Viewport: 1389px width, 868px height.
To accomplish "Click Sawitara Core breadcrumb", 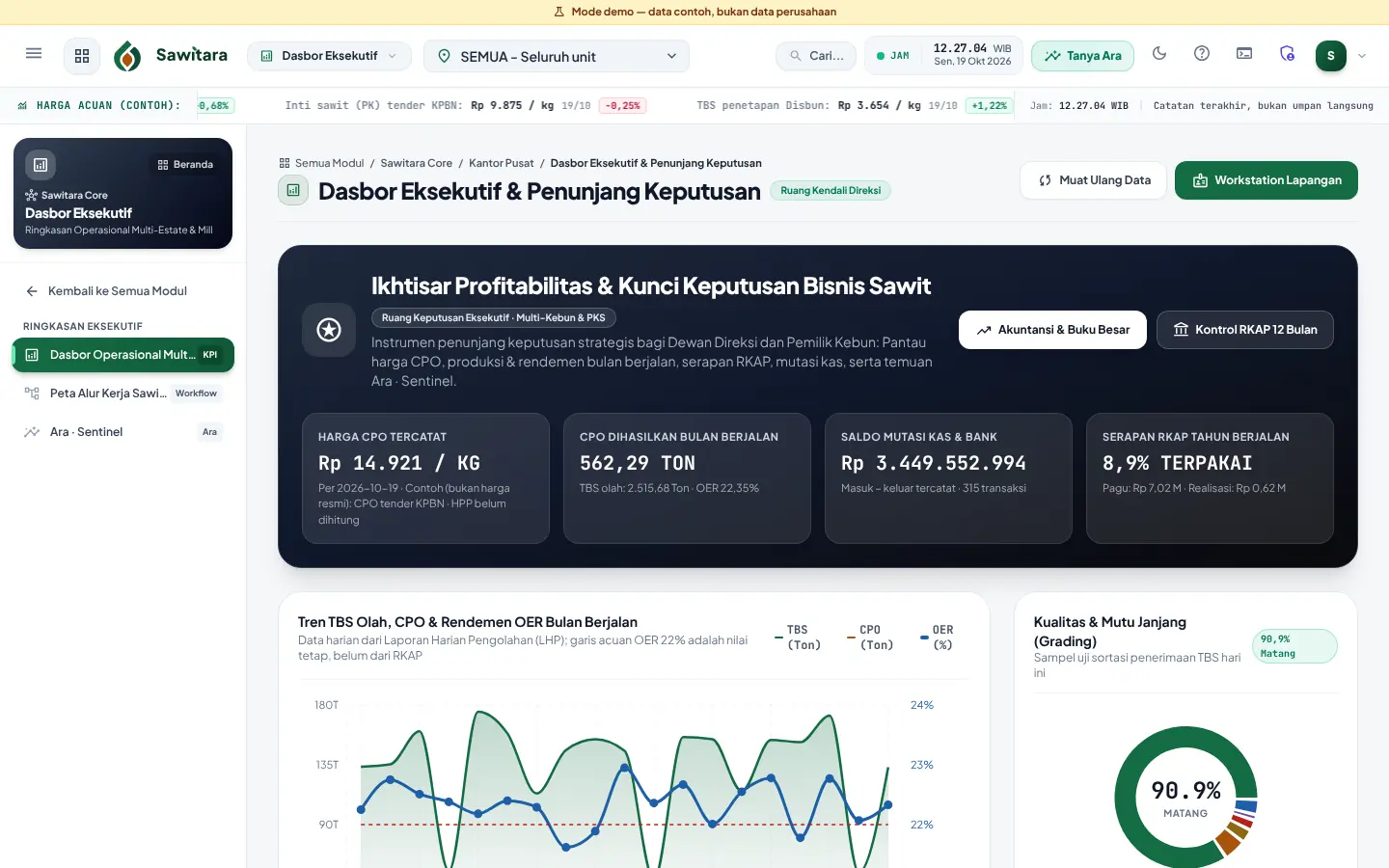I will (416, 163).
